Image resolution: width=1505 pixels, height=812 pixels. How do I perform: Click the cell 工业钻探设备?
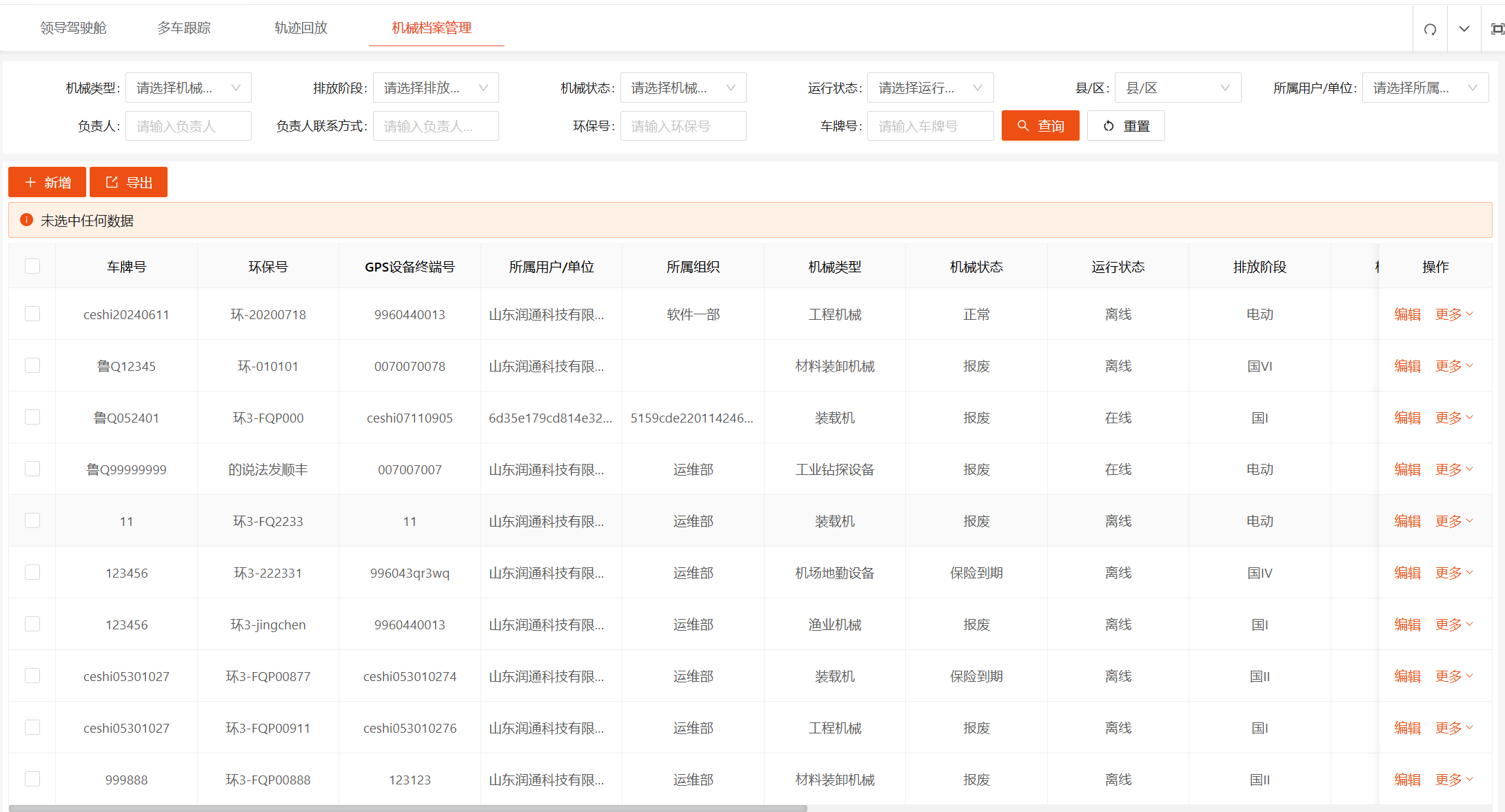835,469
